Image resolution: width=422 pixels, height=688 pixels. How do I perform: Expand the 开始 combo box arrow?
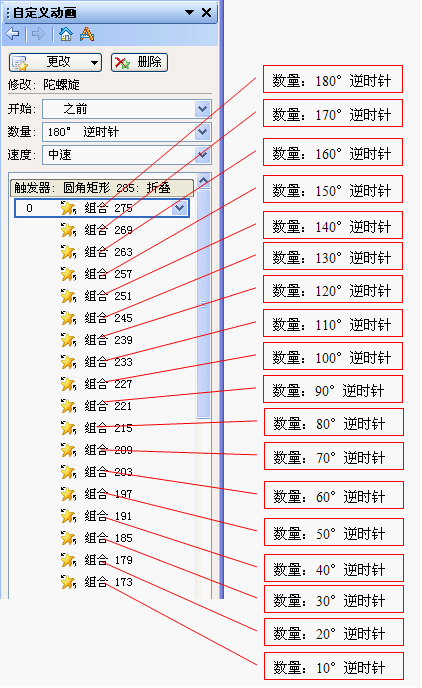click(x=202, y=109)
